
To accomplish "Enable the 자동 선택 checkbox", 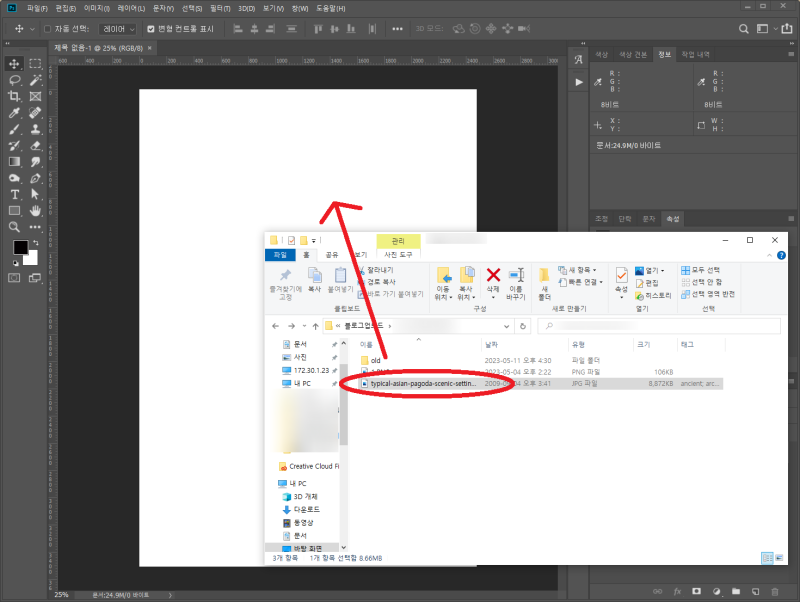I will (x=47, y=29).
